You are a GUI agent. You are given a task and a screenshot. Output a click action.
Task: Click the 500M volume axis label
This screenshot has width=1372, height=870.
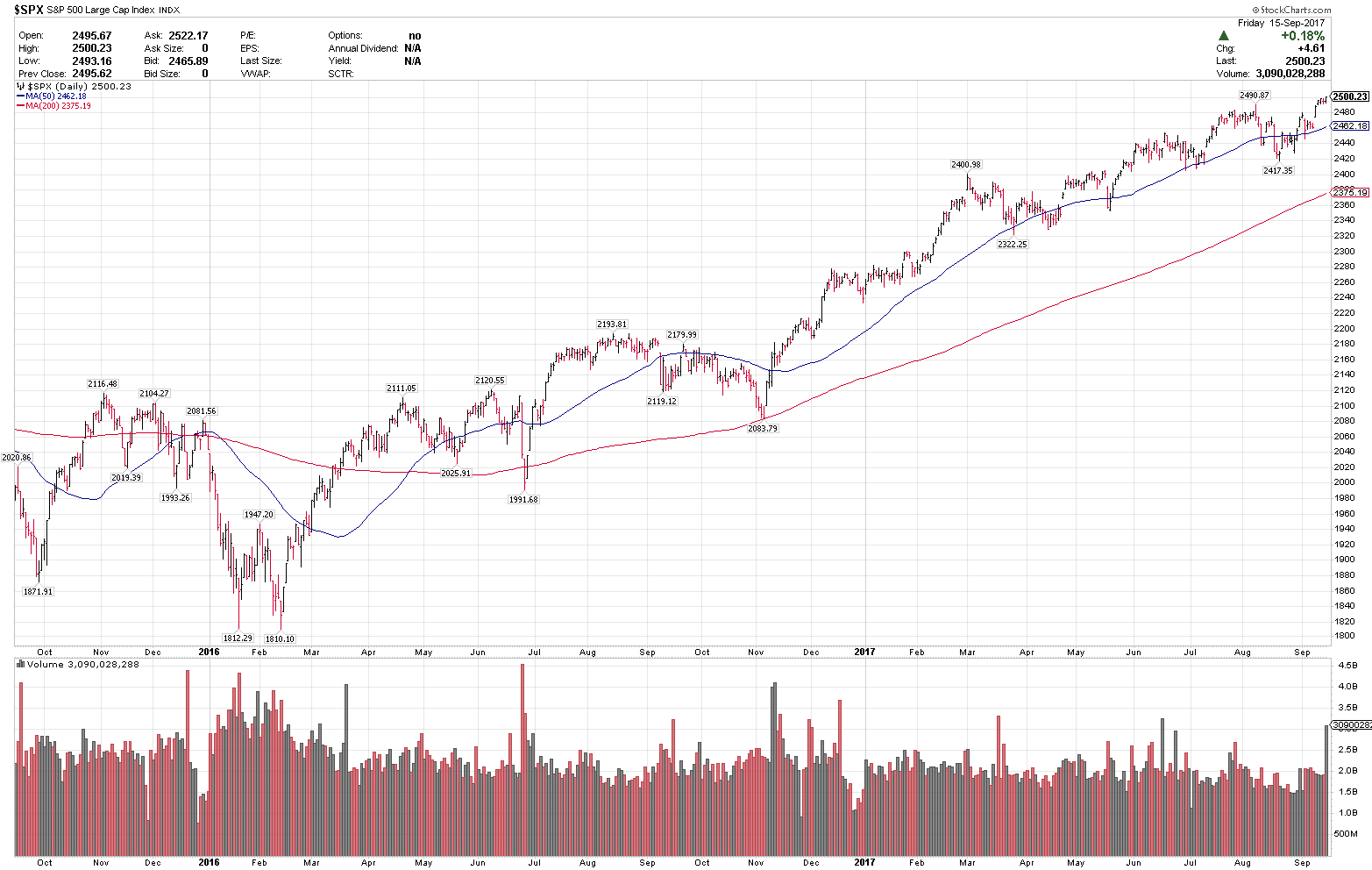(x=1346, y=833)
